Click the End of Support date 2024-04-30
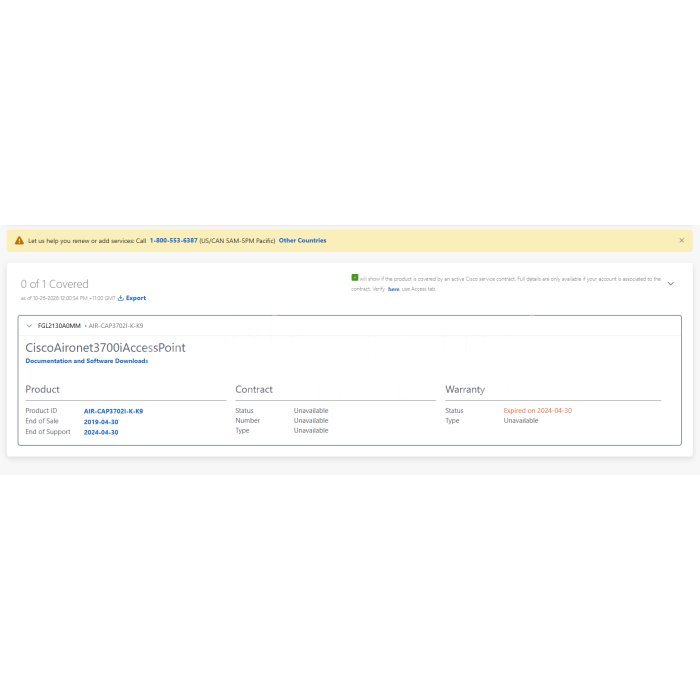 pyautogui.click(x=101, y=432)
